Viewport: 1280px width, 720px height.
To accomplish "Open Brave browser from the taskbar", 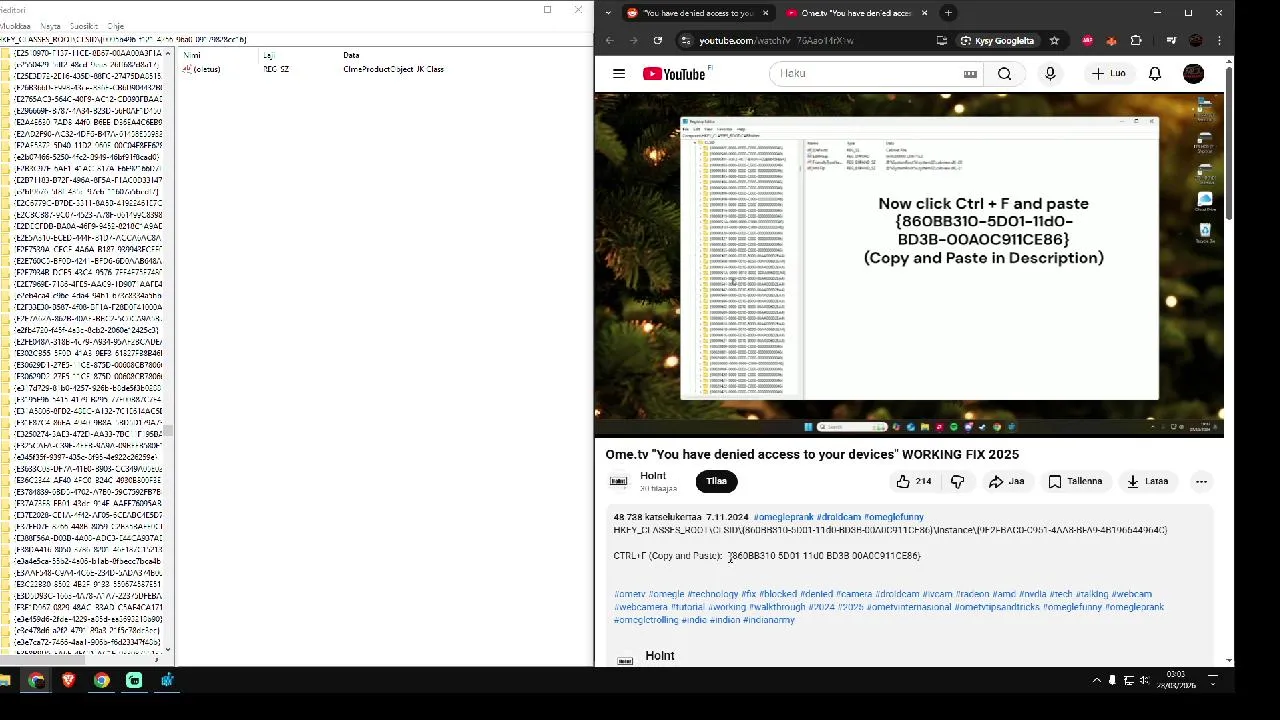I will tap(68, 681).
